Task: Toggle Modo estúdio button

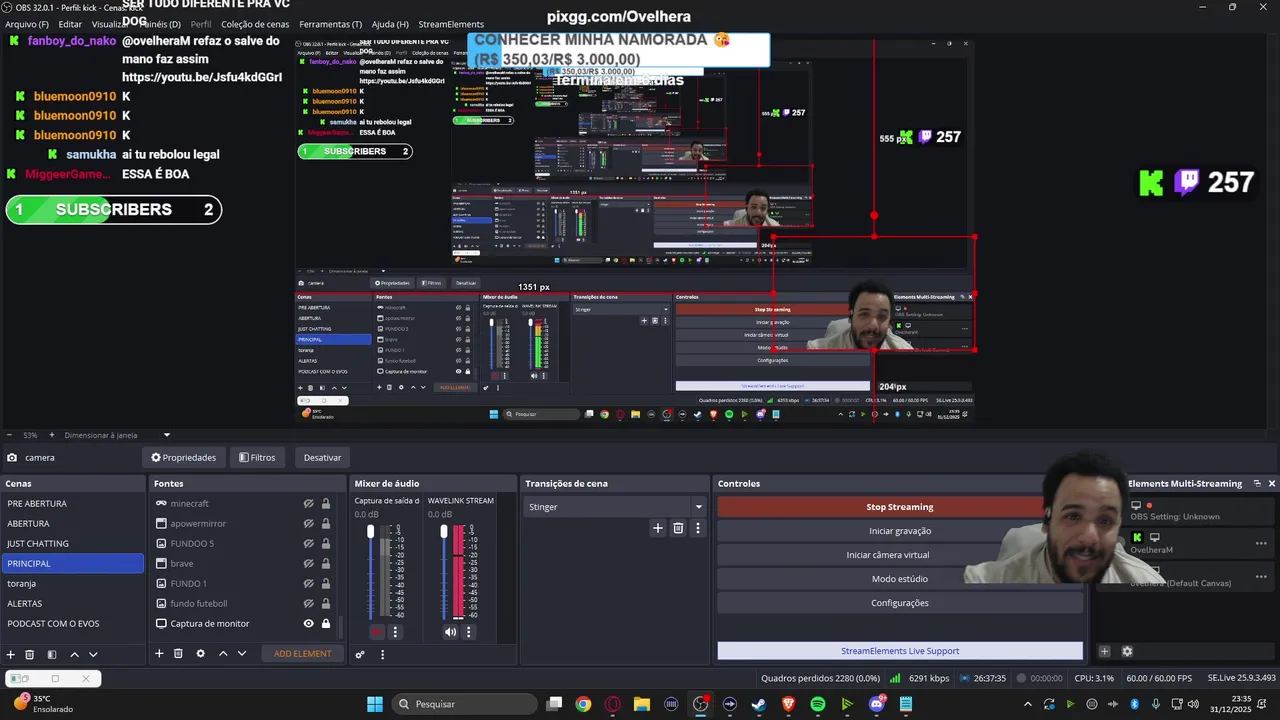Action: [900, 579]
